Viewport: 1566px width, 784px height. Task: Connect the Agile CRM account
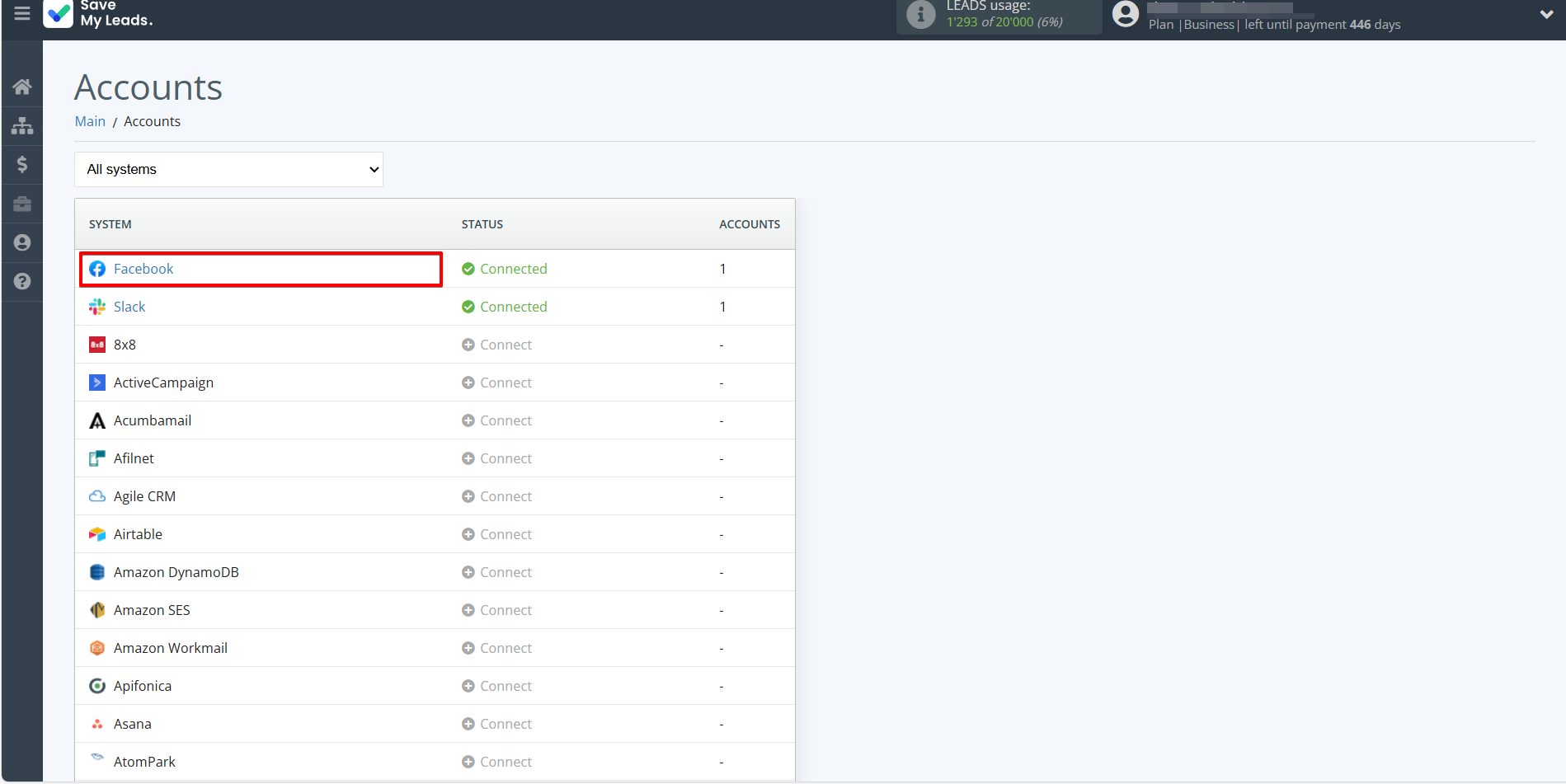496,496
